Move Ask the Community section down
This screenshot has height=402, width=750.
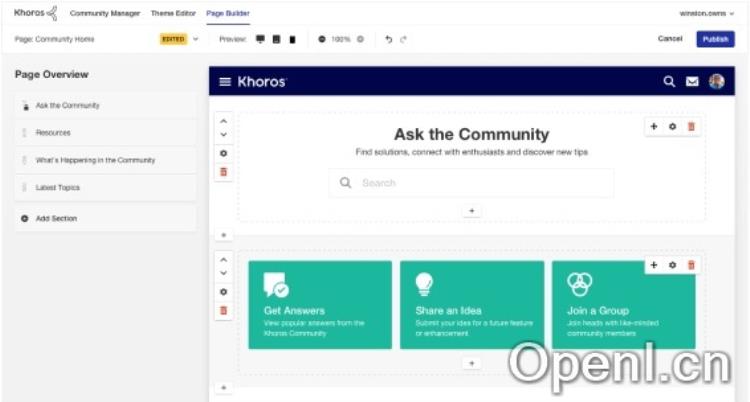pos(223,134)
